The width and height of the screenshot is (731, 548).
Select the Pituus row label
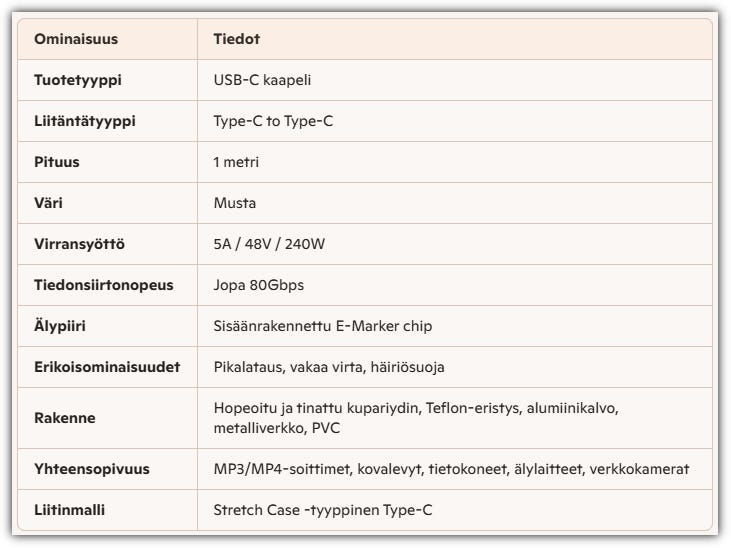(57, 162)
